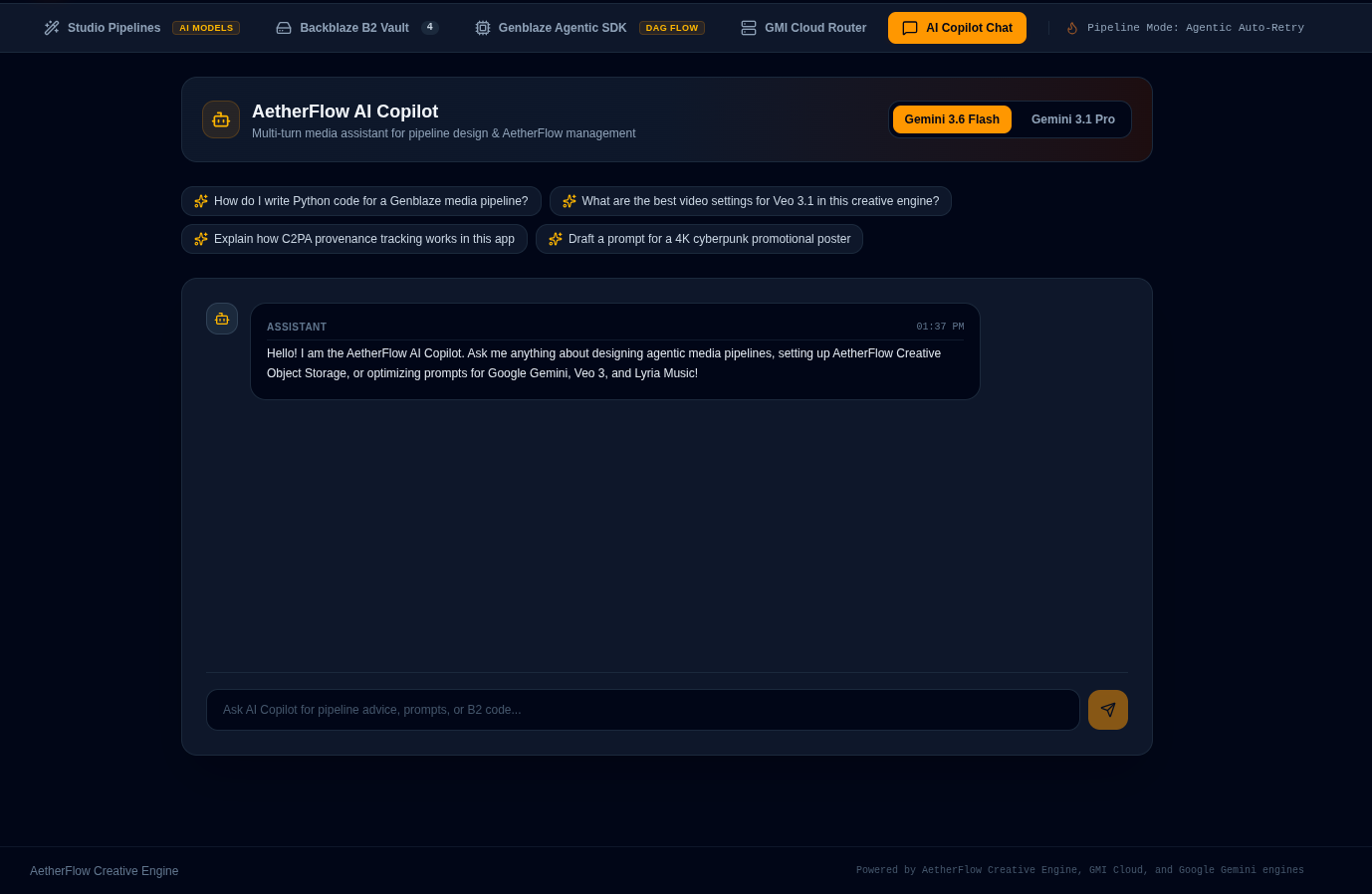The width and height of the screenshot is (1372, 894).
Task: Click the sparkles icon on the C2PA suggestion
Action: pyautogui.click(x=201, y=239)
